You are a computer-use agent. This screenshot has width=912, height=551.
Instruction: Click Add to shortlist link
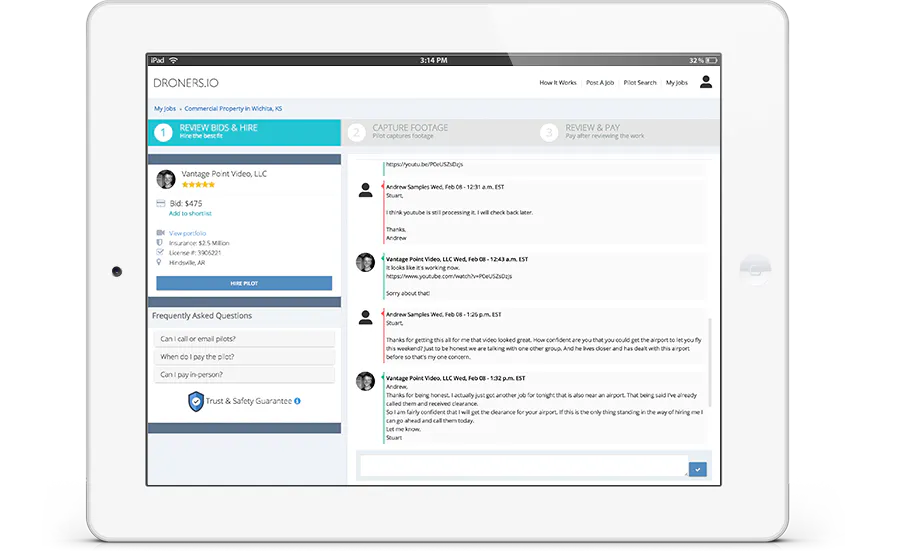point(190,214)
